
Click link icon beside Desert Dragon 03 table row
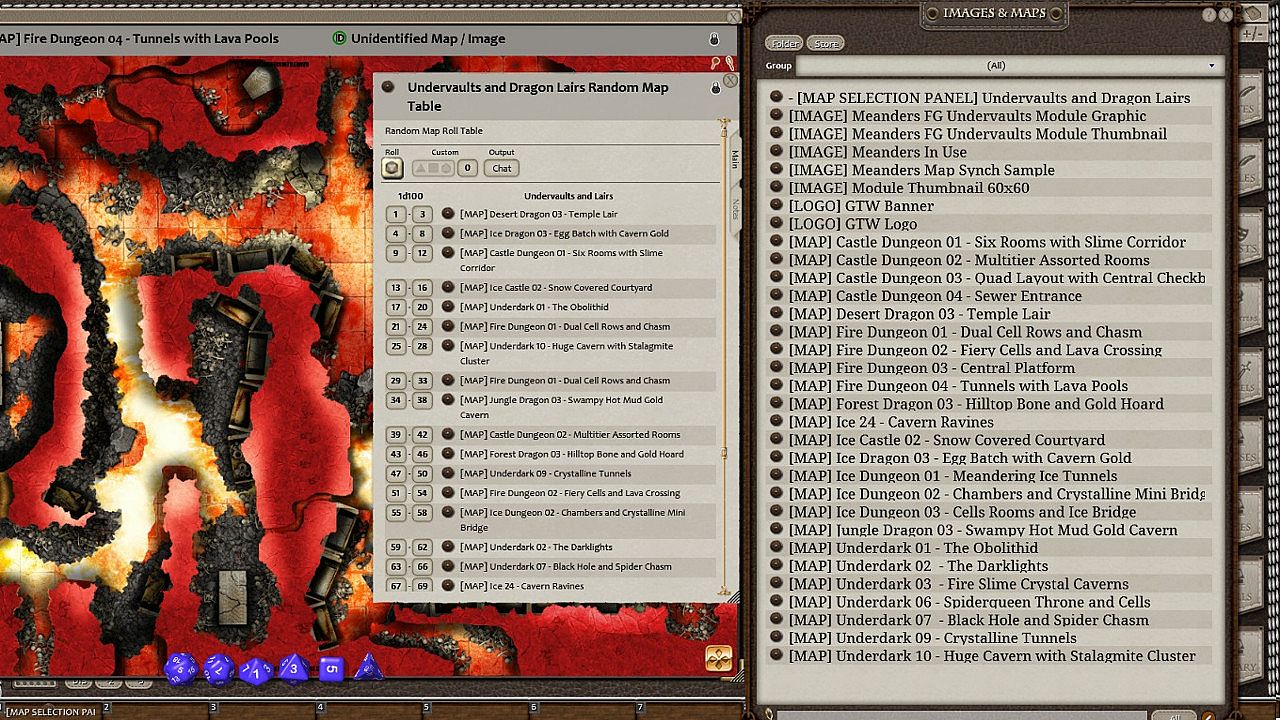tap(448, 214)
